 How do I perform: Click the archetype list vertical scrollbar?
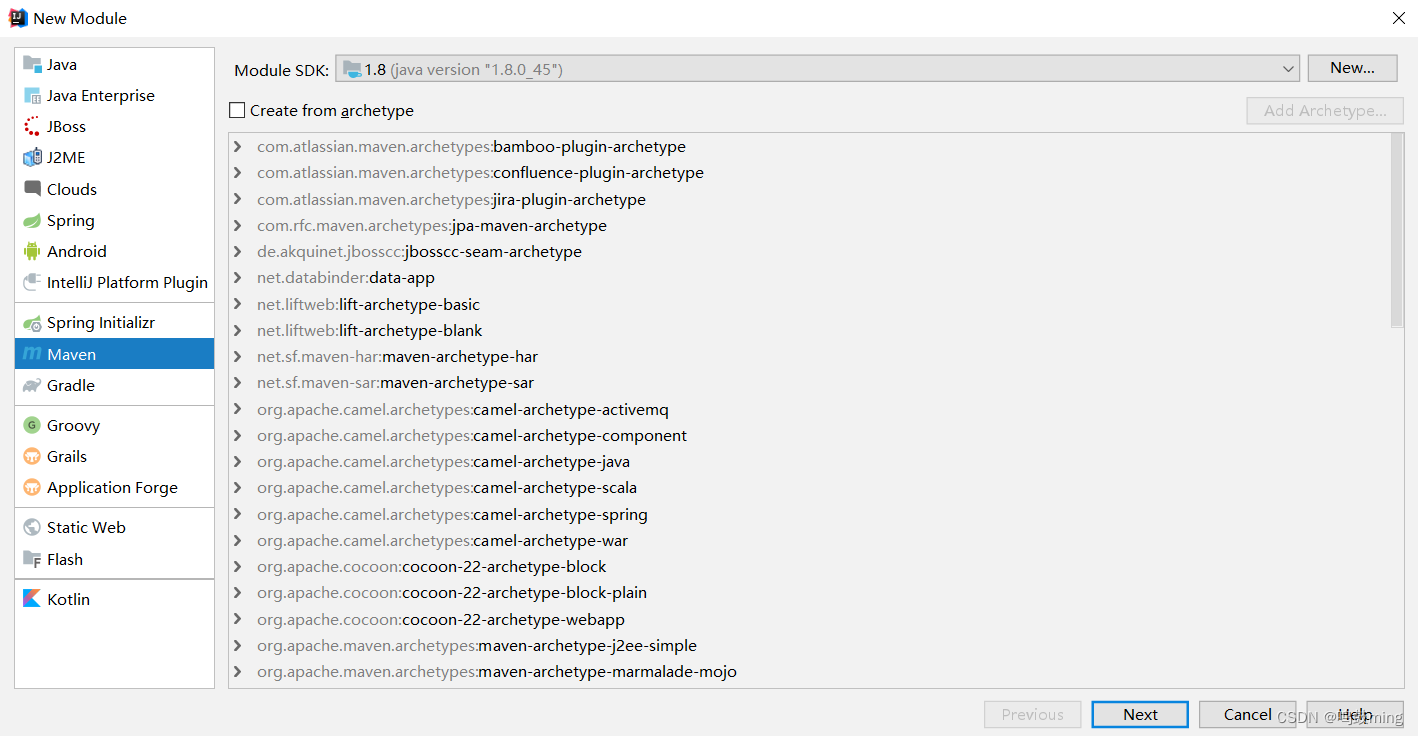[1397, 230]
